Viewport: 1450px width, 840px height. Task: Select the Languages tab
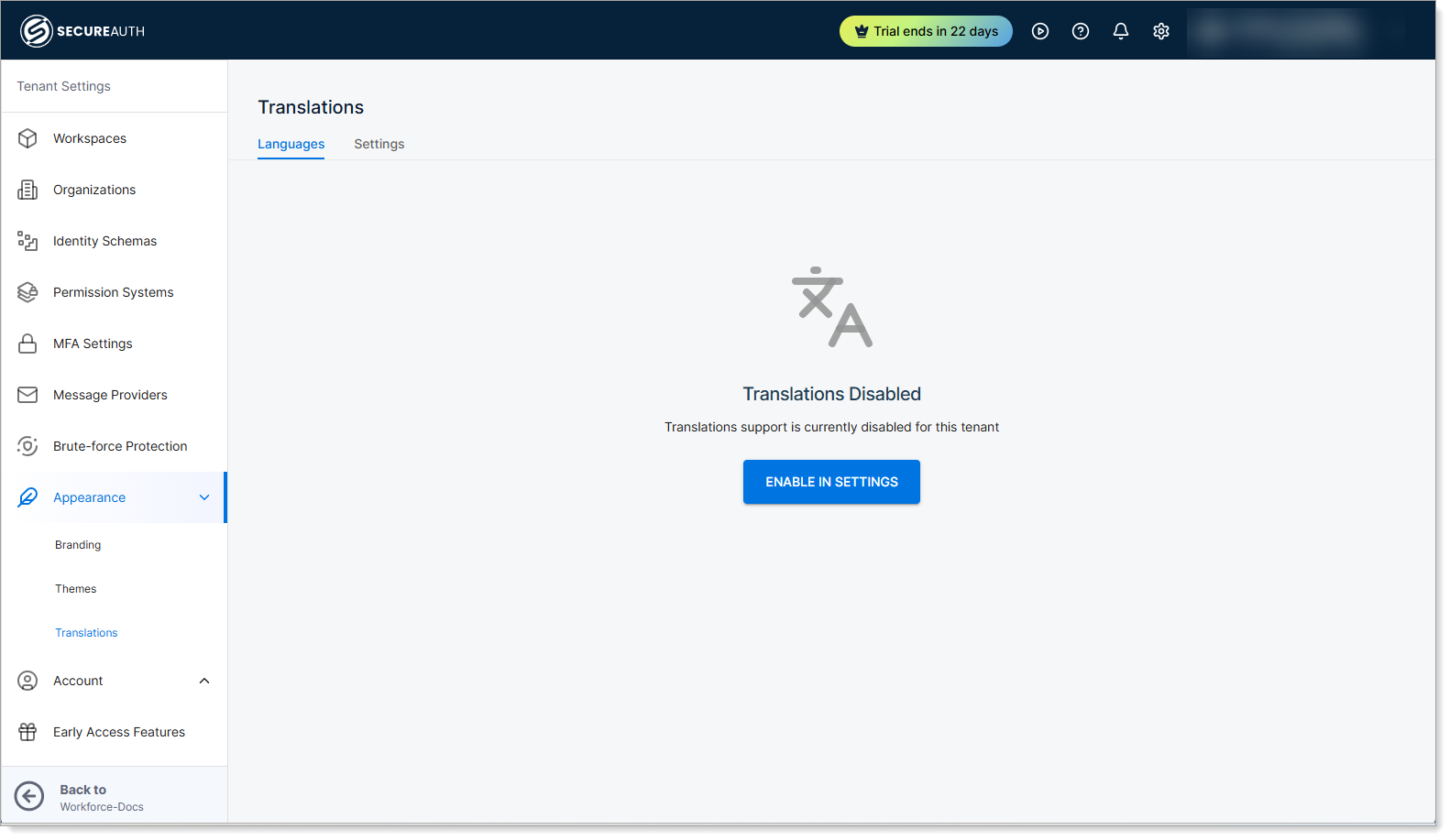click(291, 144)
